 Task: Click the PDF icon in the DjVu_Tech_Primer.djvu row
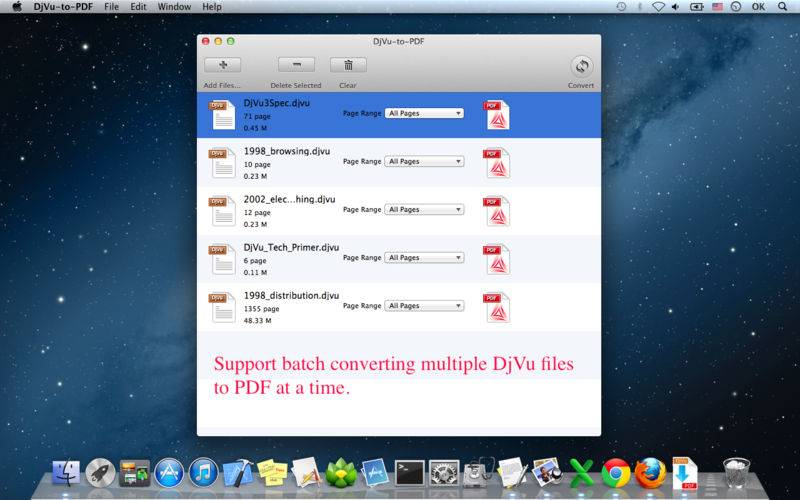496,259
